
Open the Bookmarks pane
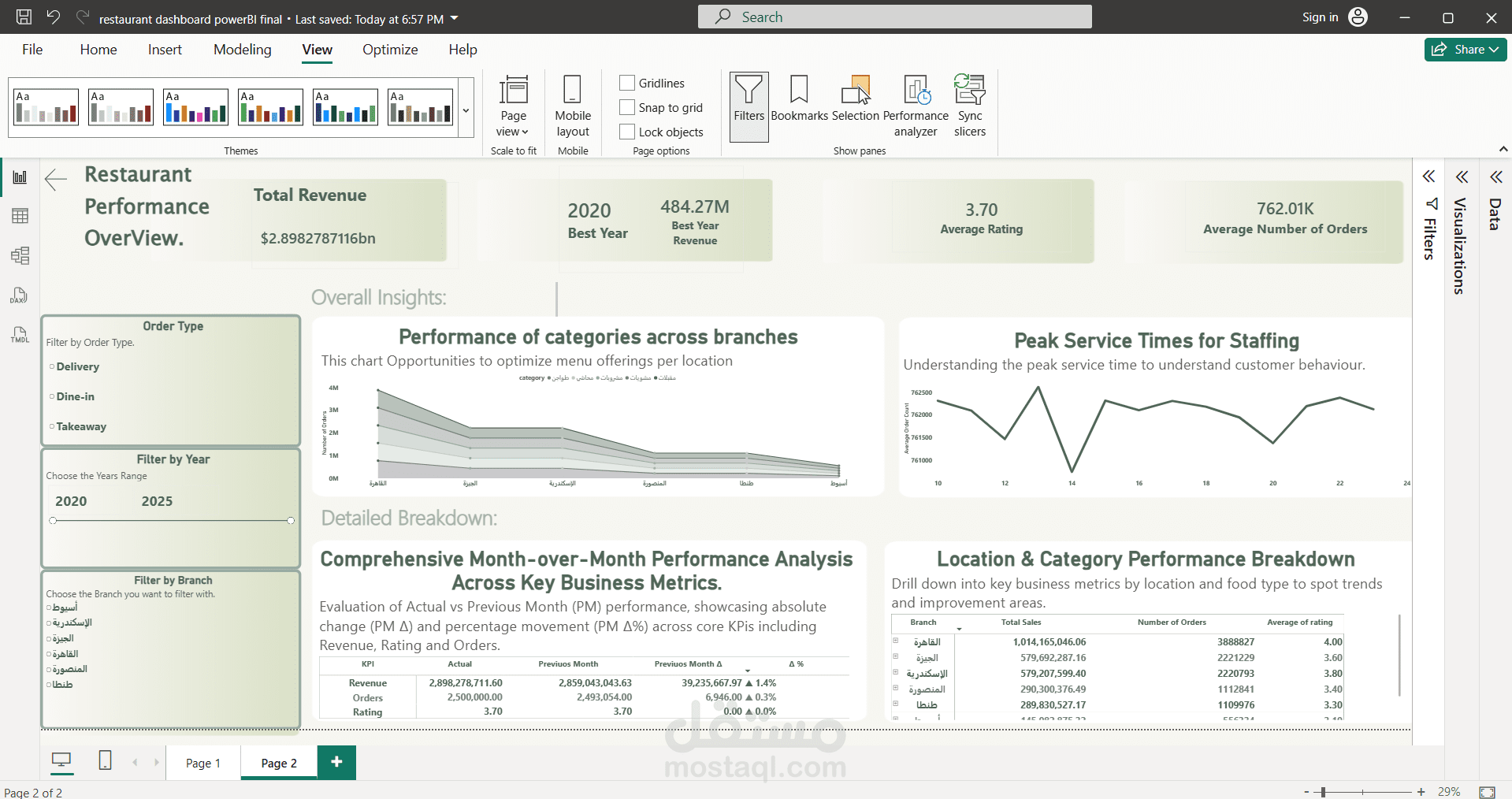(x=799, y=99)
